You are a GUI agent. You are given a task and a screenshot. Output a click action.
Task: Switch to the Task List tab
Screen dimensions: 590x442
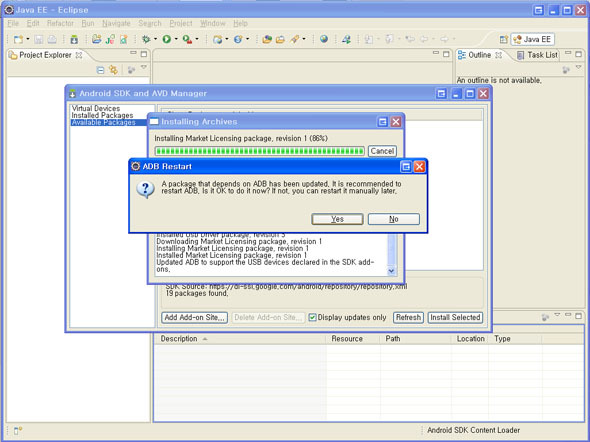538,55
